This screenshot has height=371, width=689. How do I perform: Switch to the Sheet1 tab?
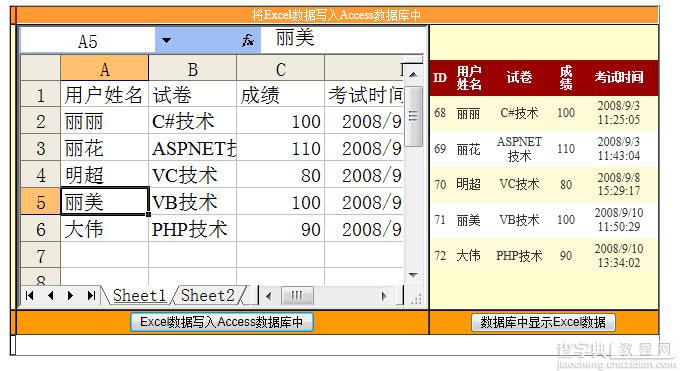tap(139, 295)
